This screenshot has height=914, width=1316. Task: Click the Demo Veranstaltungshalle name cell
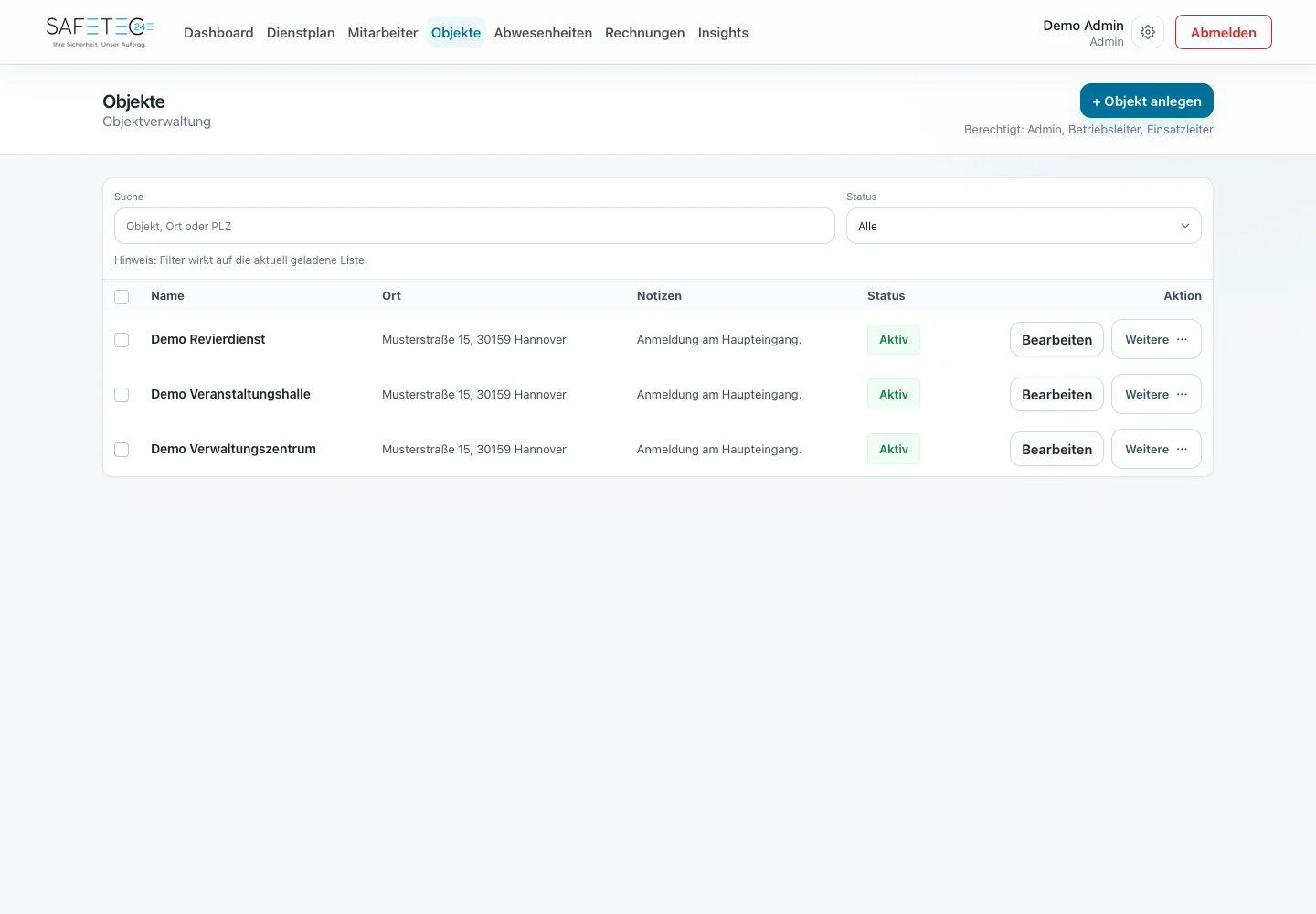coord(230,394)
